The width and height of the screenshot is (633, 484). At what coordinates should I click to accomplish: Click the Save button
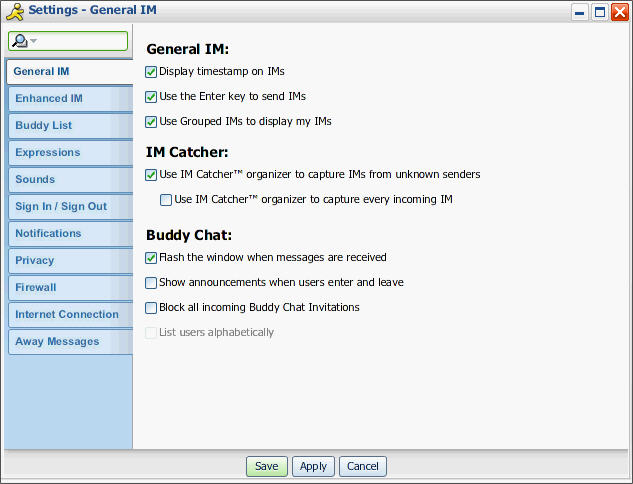pos(267,466)
